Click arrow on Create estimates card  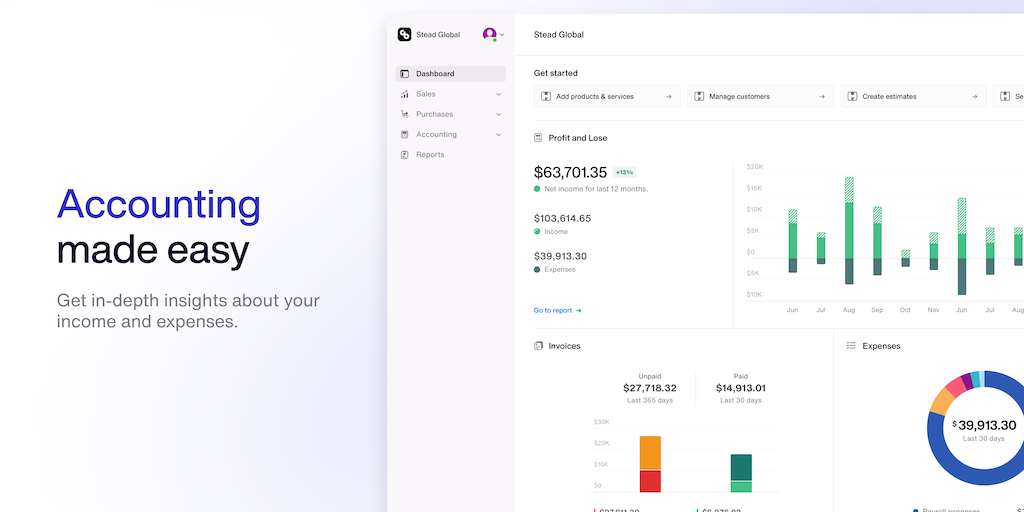974,97
